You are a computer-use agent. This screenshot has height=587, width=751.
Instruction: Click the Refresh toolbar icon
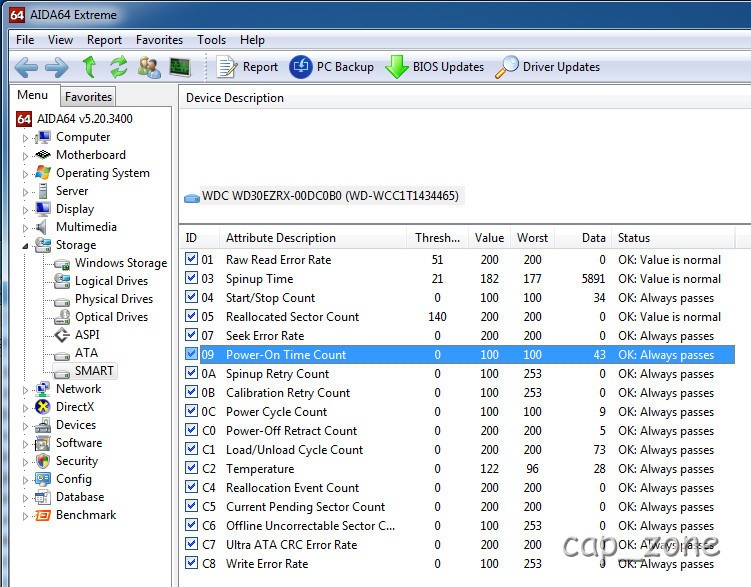pos(118,67)
